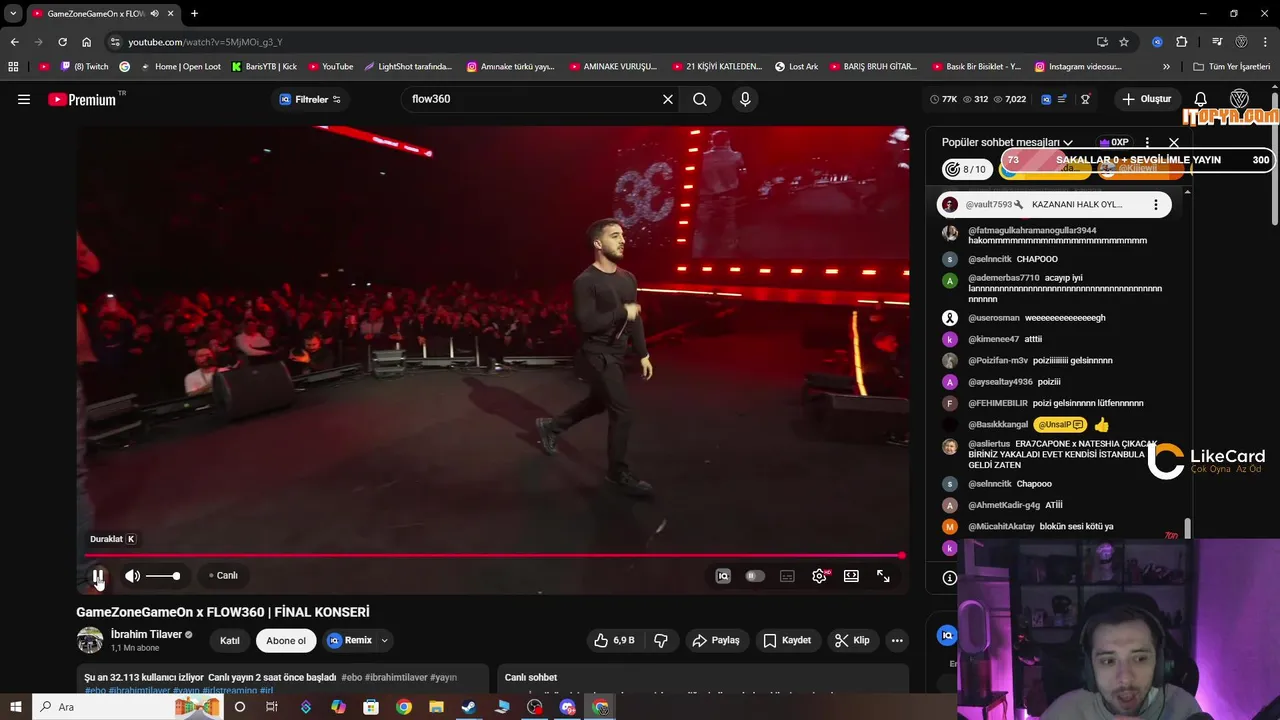Expand hidden bookmarks overflow chevron
The height and width of the screenshot is (720, 1280).
1166,67
